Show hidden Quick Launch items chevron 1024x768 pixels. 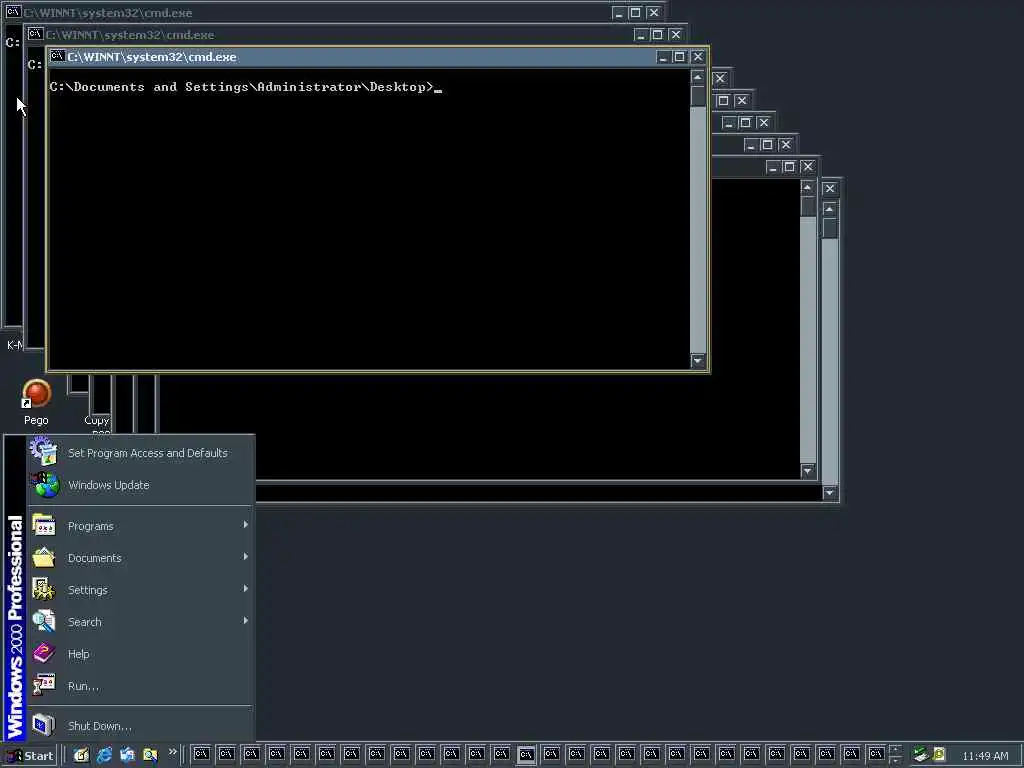[x=172, y=752]
